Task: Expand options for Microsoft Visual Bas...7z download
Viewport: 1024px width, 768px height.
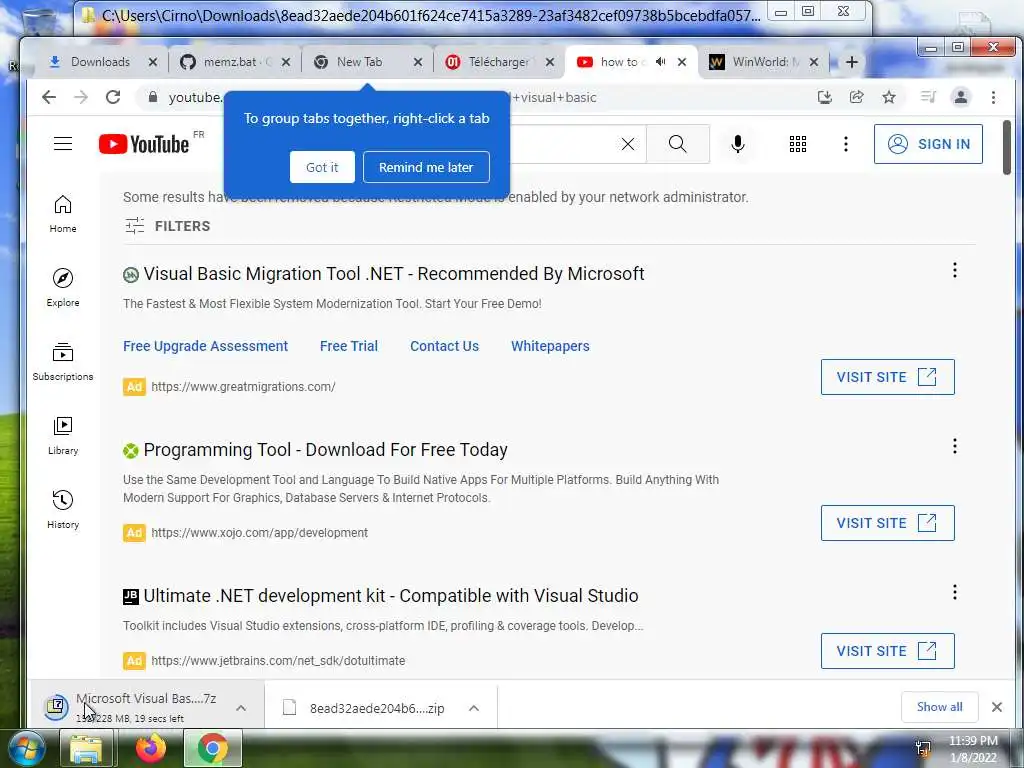Action: tap(241, 708)
